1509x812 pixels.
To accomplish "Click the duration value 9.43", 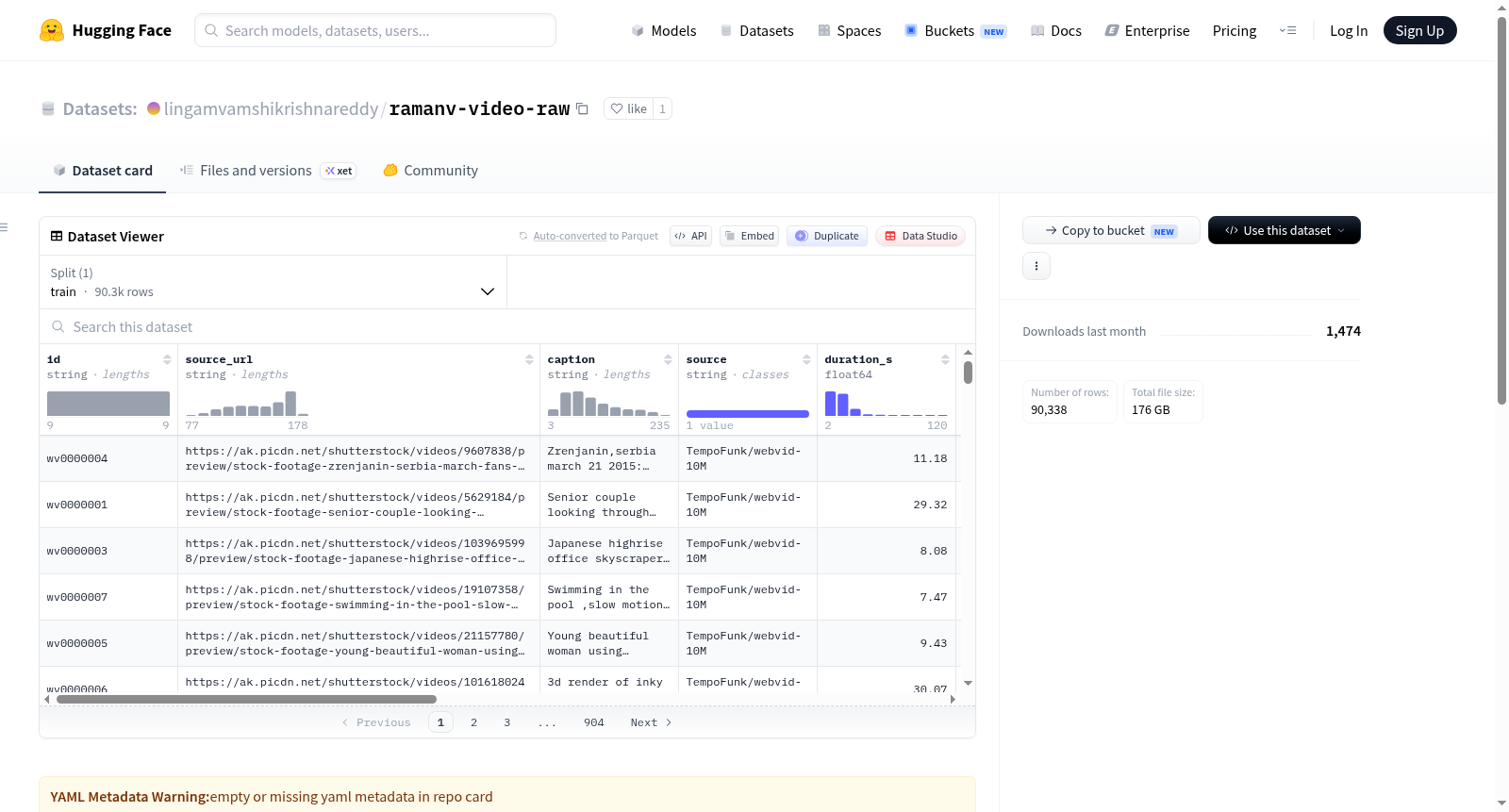I will pos(934,643).
